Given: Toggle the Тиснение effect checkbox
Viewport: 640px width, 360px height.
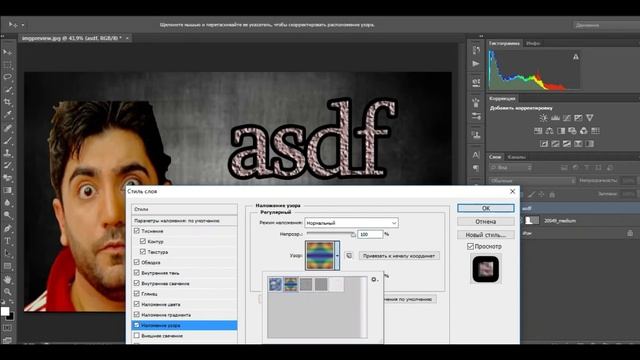Looking at the screenshot, I should click(x=137, y=231).
